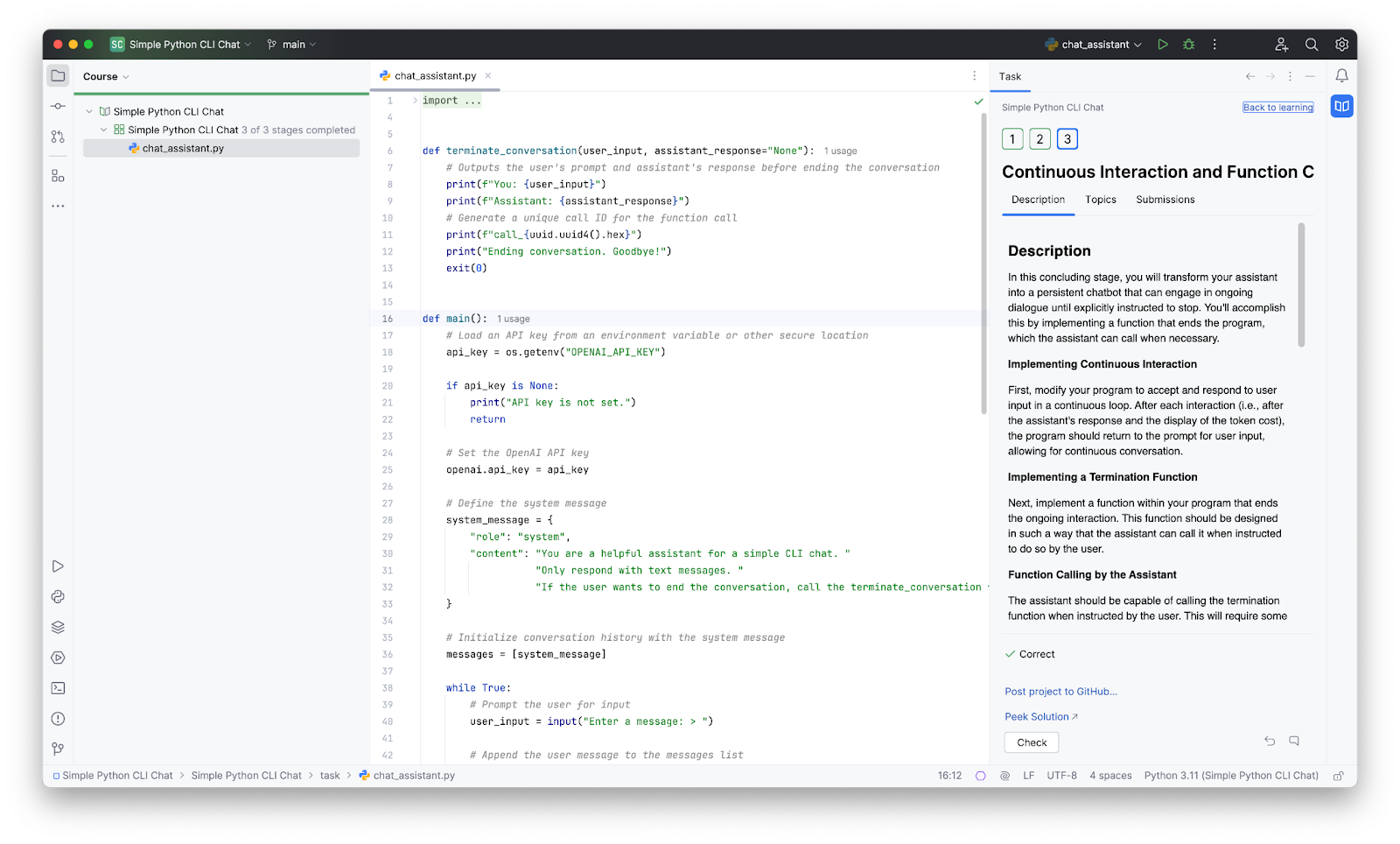Image resolution: width=1400 pixels, height=844 pixels.
Task: Click the 'task' breadcrumb in status bar
Action: pos(330,776)
